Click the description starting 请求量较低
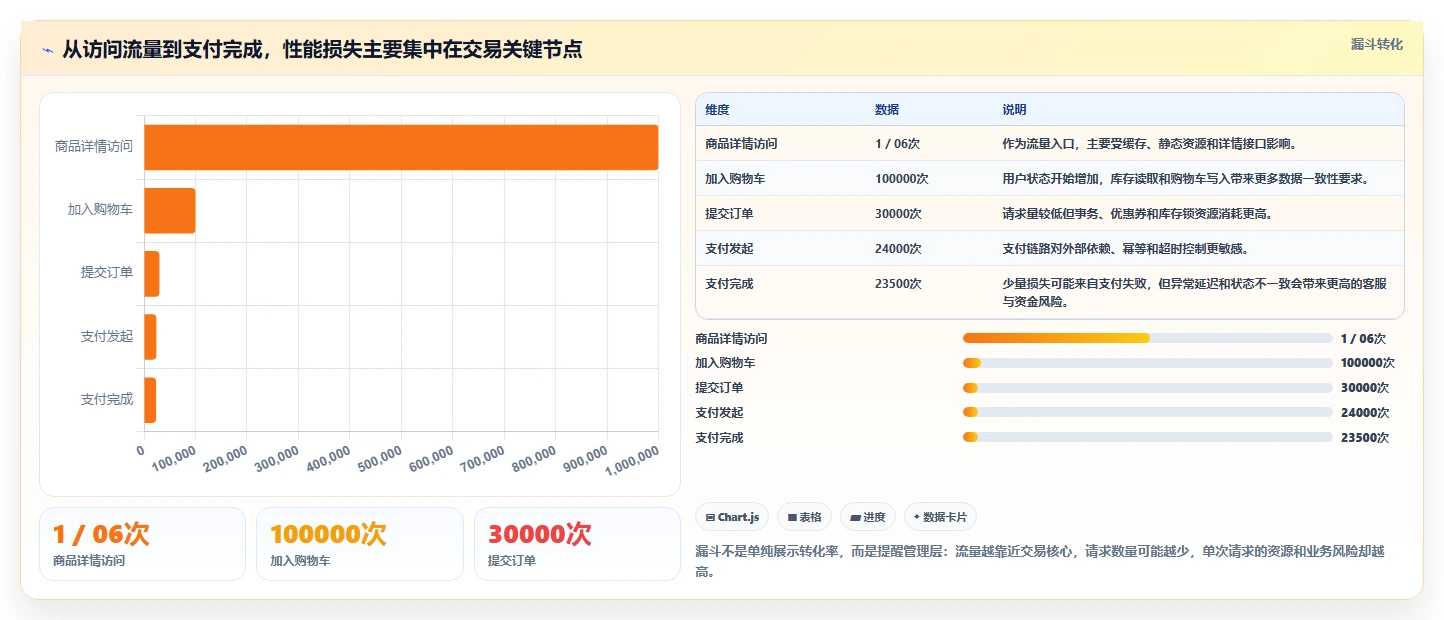The width and height of the screenshot is (1444, 620). pos(1137,214)
